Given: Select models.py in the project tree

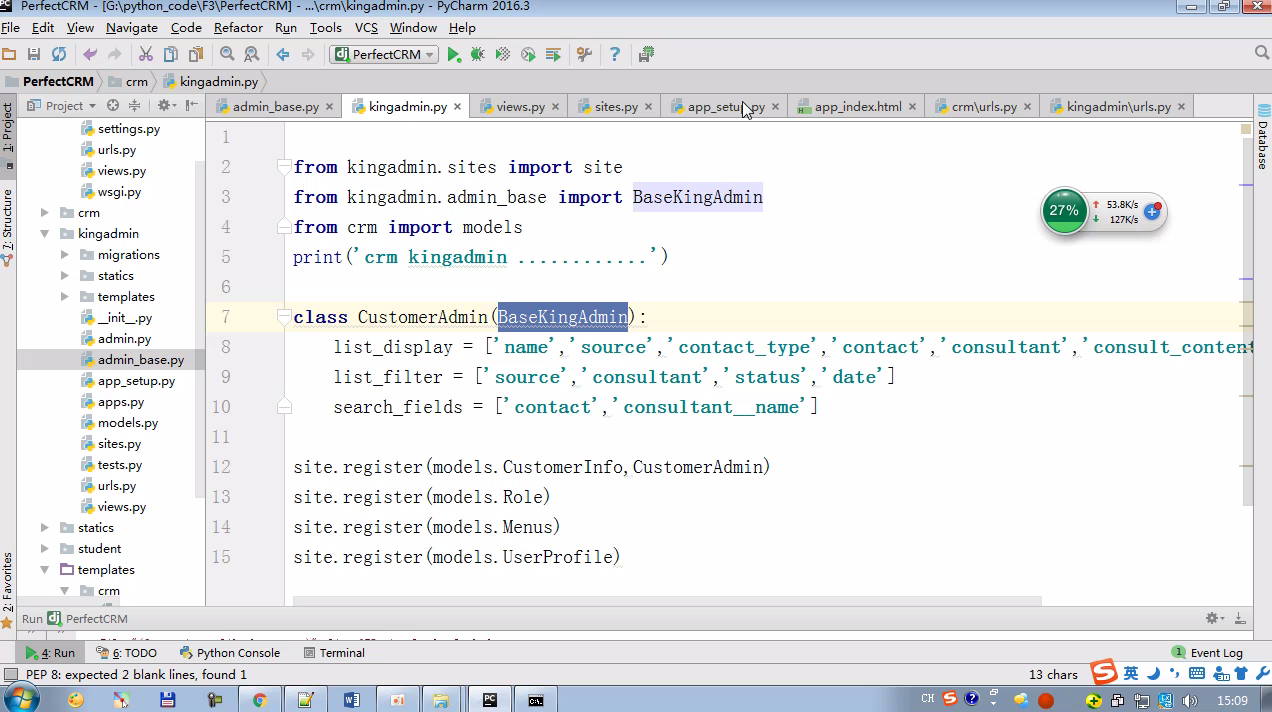Looking at the screenshot, I should (127, 423).
